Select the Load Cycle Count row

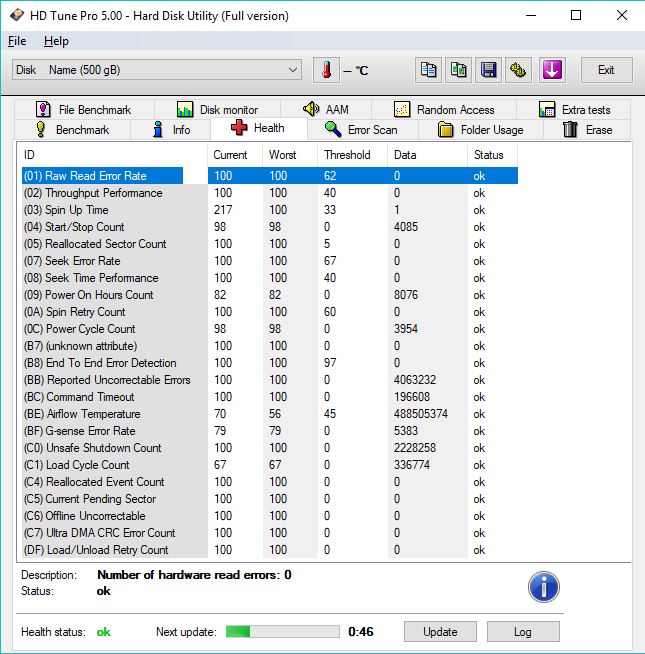coord(270,465)
